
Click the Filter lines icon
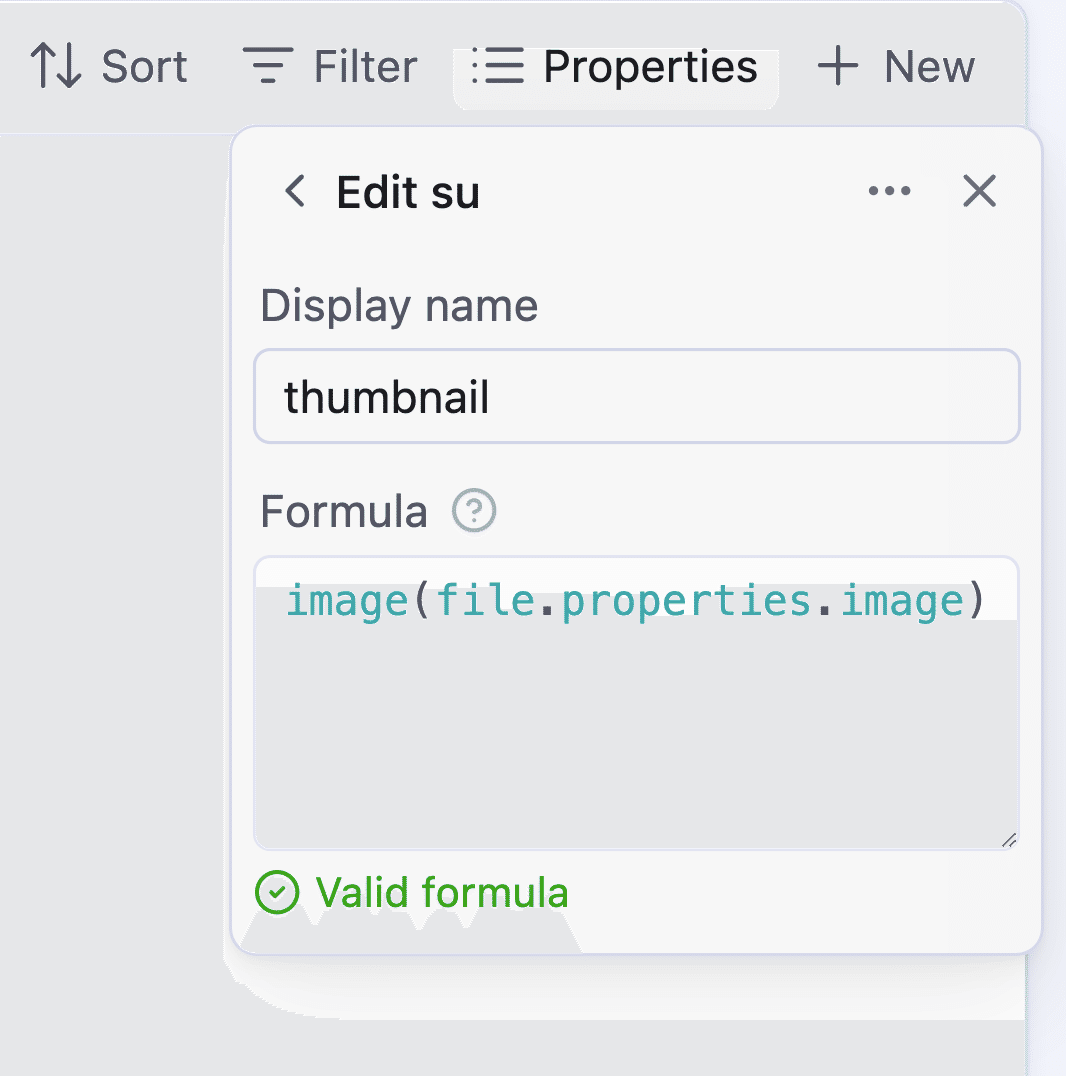click(x=267, y=67)
